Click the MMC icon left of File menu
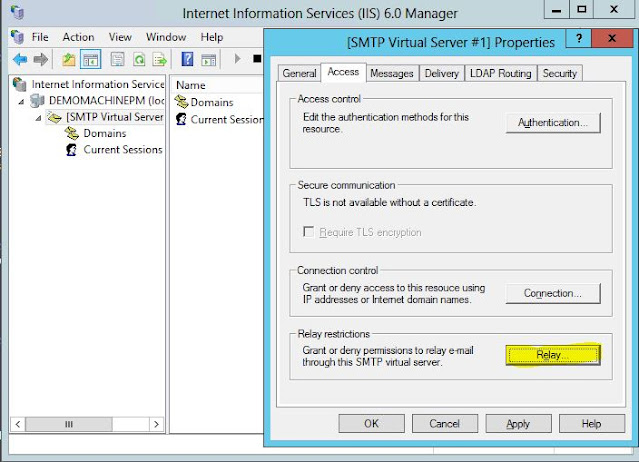This screenshot has width=639, height=462. pos(17,37)
